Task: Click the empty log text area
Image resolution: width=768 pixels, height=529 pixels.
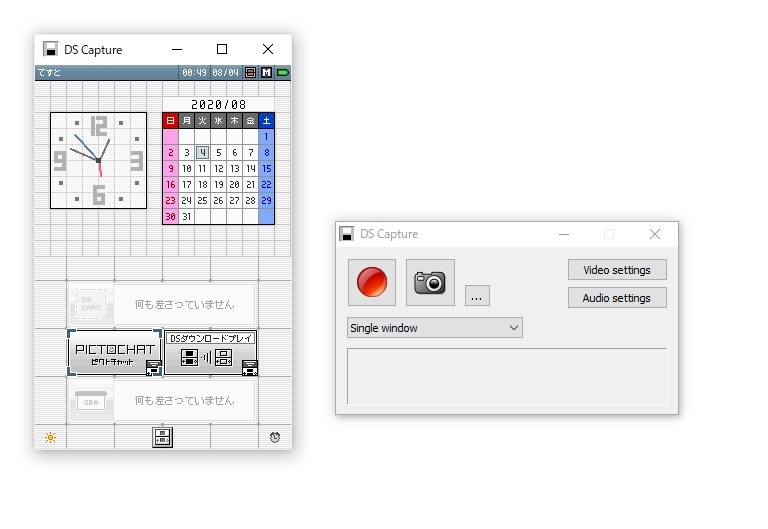Action: coord(507,376)
